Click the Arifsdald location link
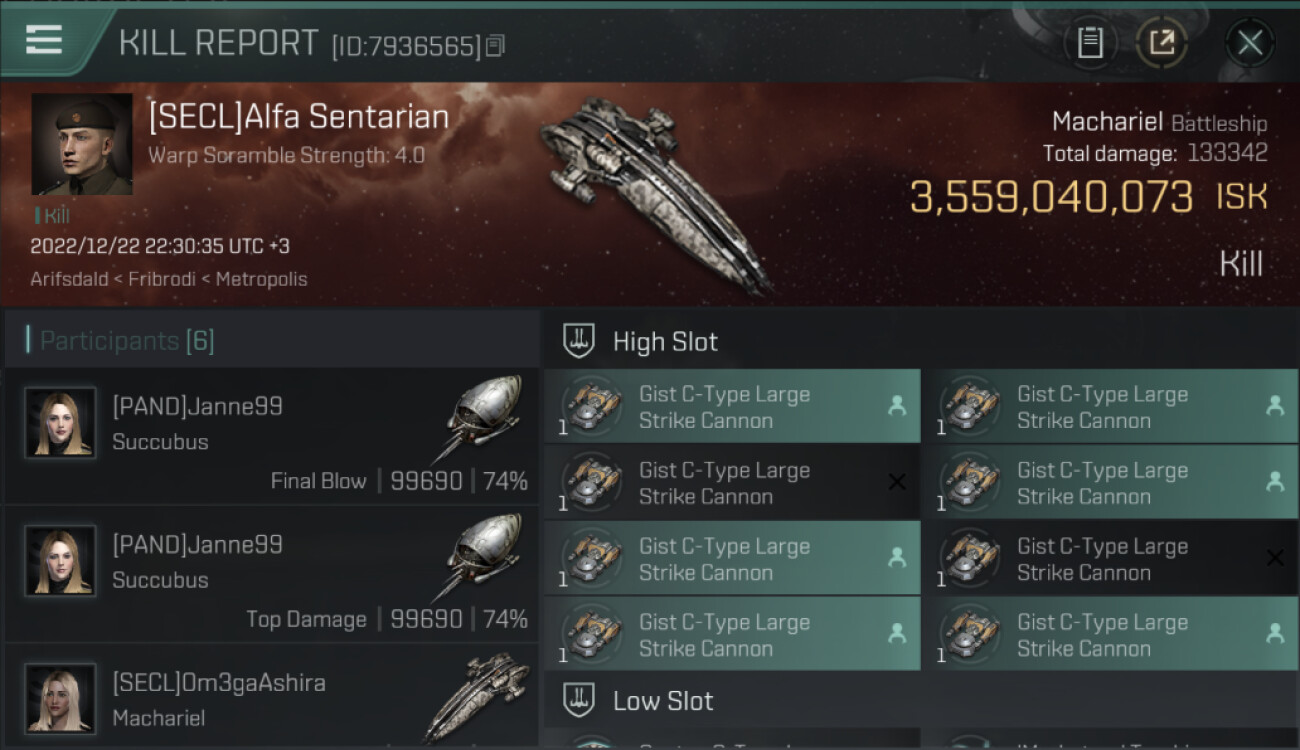Image resolution: width=1300 pixels, height=750 pixels. (x=68, y=279)
